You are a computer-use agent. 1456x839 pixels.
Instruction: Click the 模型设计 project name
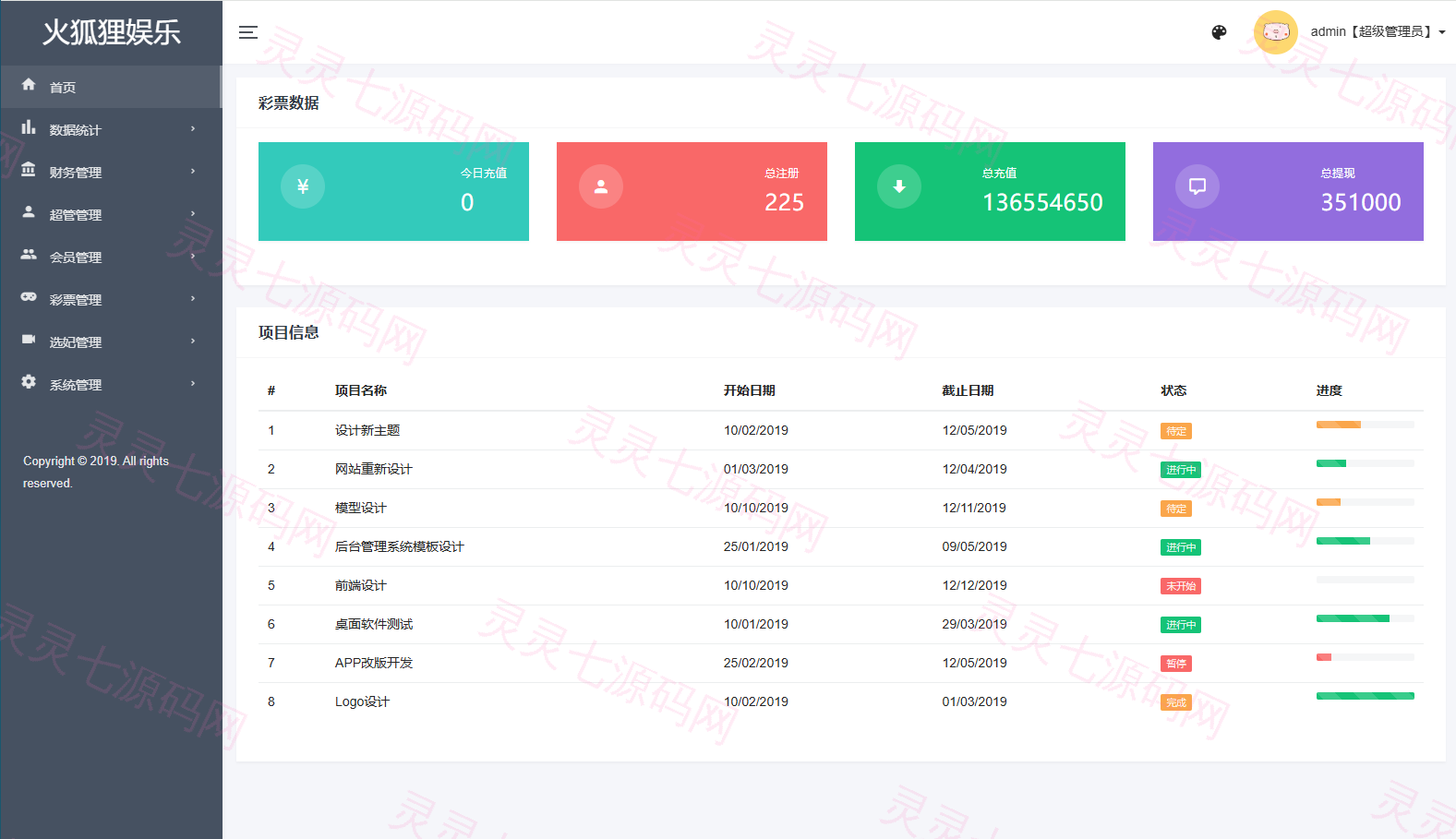click(361, 508)
